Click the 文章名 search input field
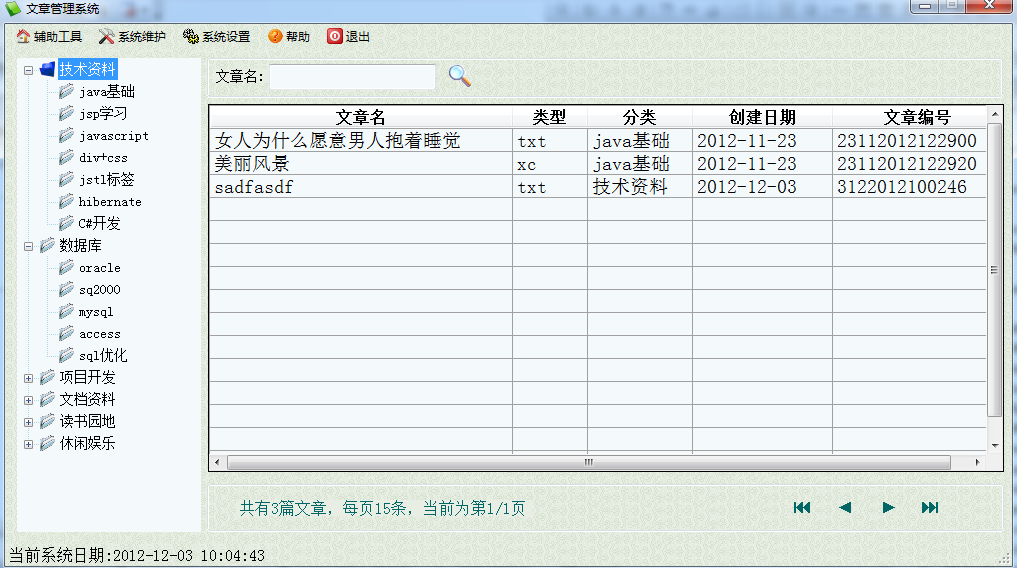This screenshot has width=1017, height=568. (352, 77)
